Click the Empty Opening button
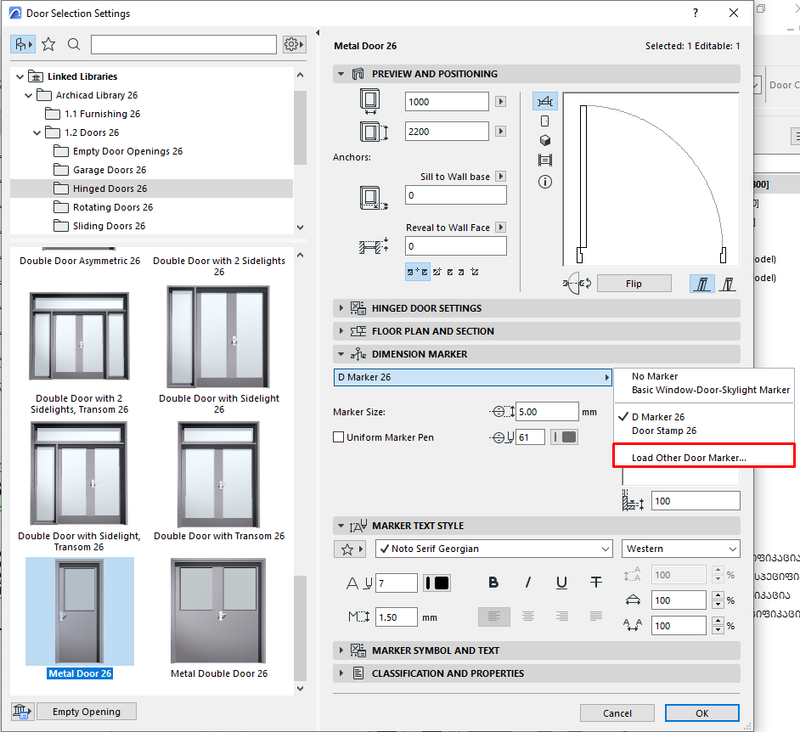 click(86, 711)
